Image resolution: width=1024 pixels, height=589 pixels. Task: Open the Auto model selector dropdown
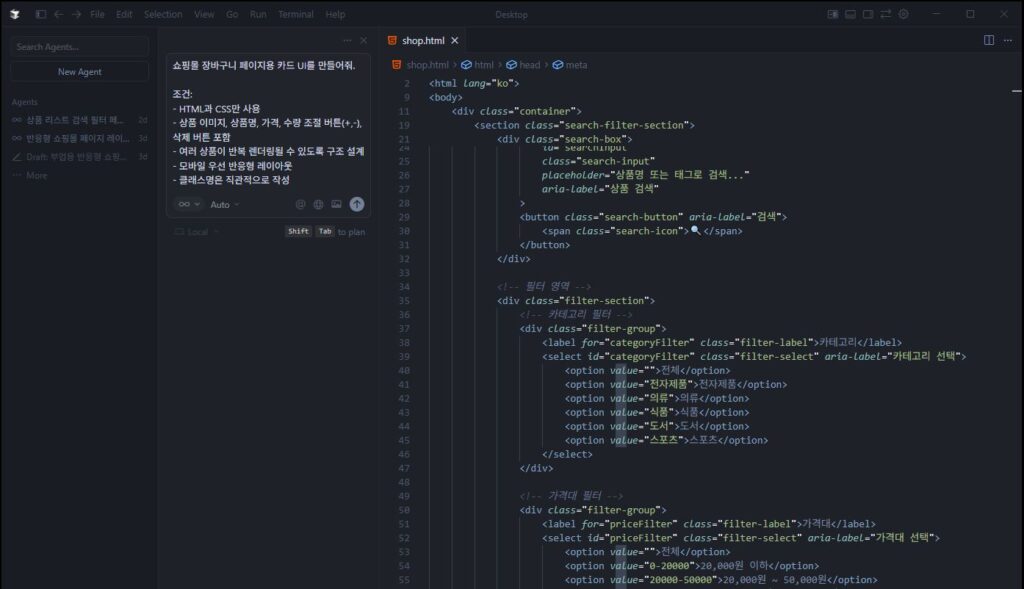click(x=222, y=204)
